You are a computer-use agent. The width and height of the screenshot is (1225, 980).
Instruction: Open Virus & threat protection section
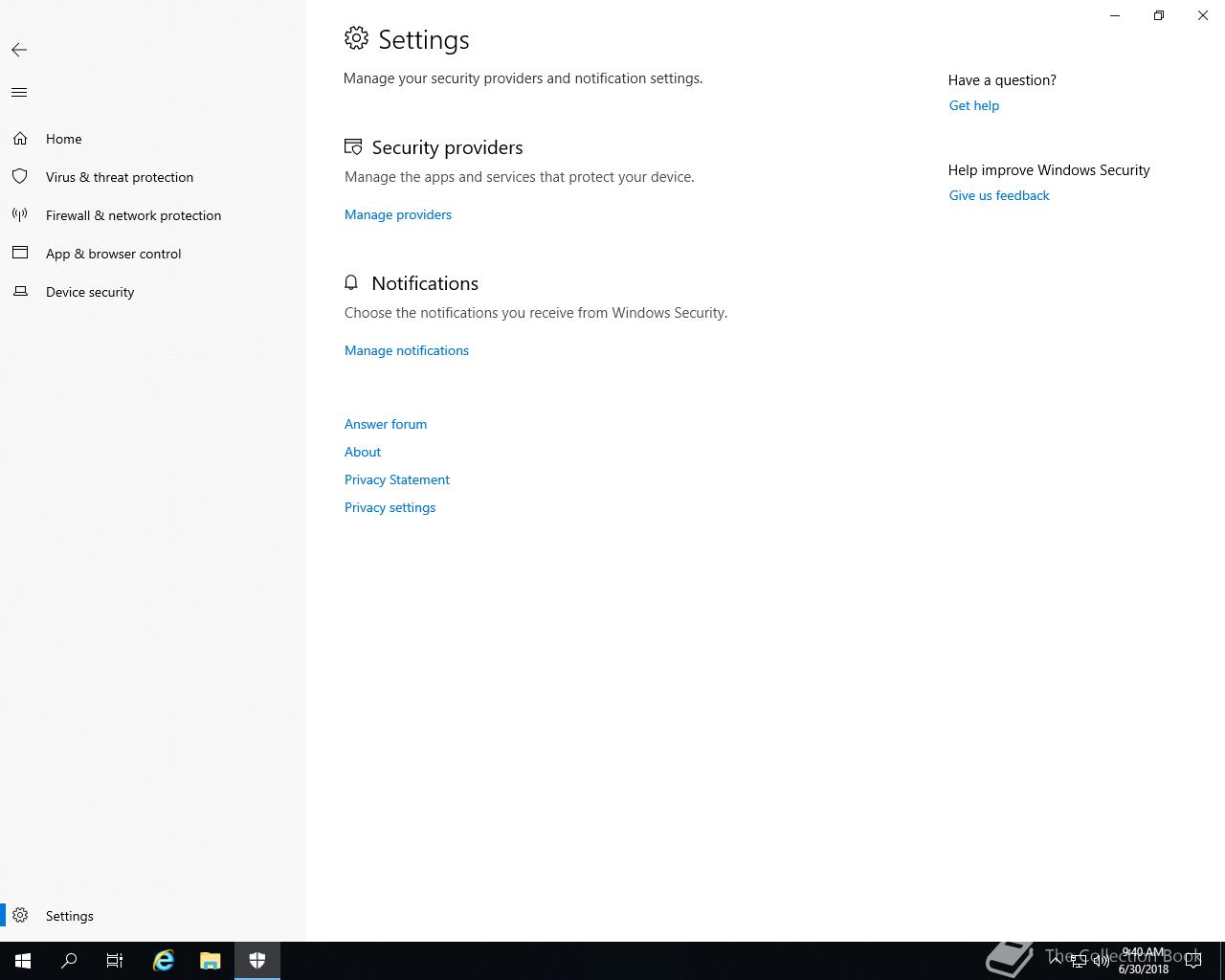(x=153, y=177)
